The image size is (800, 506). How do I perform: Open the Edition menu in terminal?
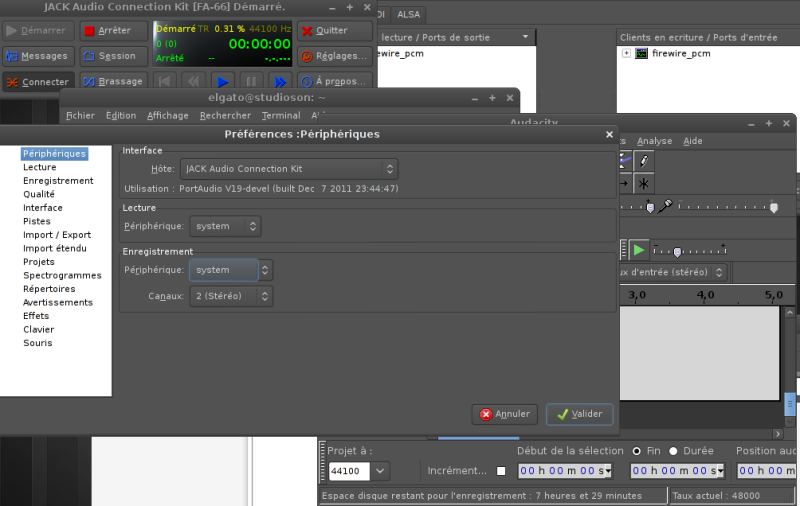[121, 115]
